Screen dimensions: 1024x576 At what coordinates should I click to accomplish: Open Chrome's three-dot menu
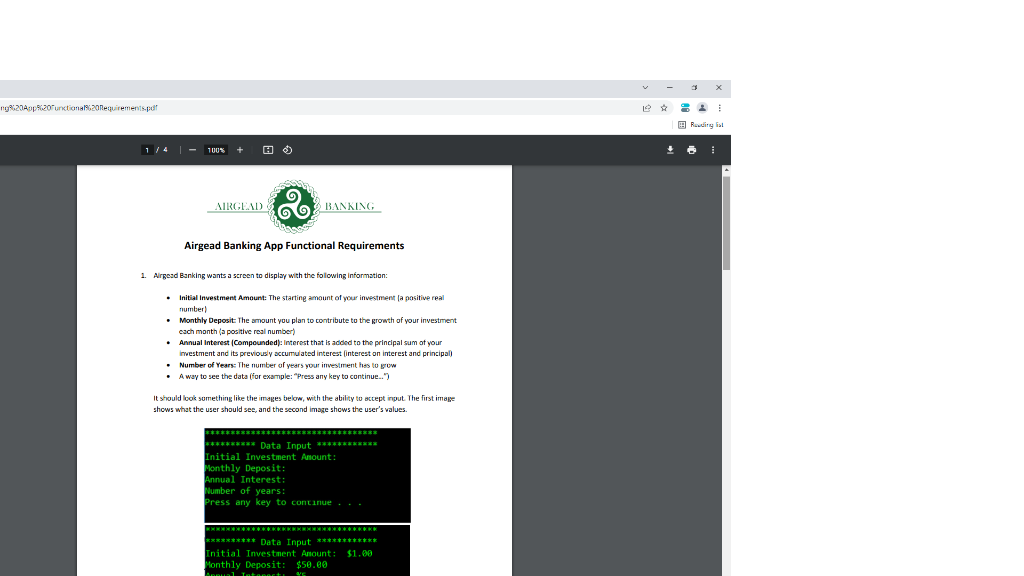(720, 108)
